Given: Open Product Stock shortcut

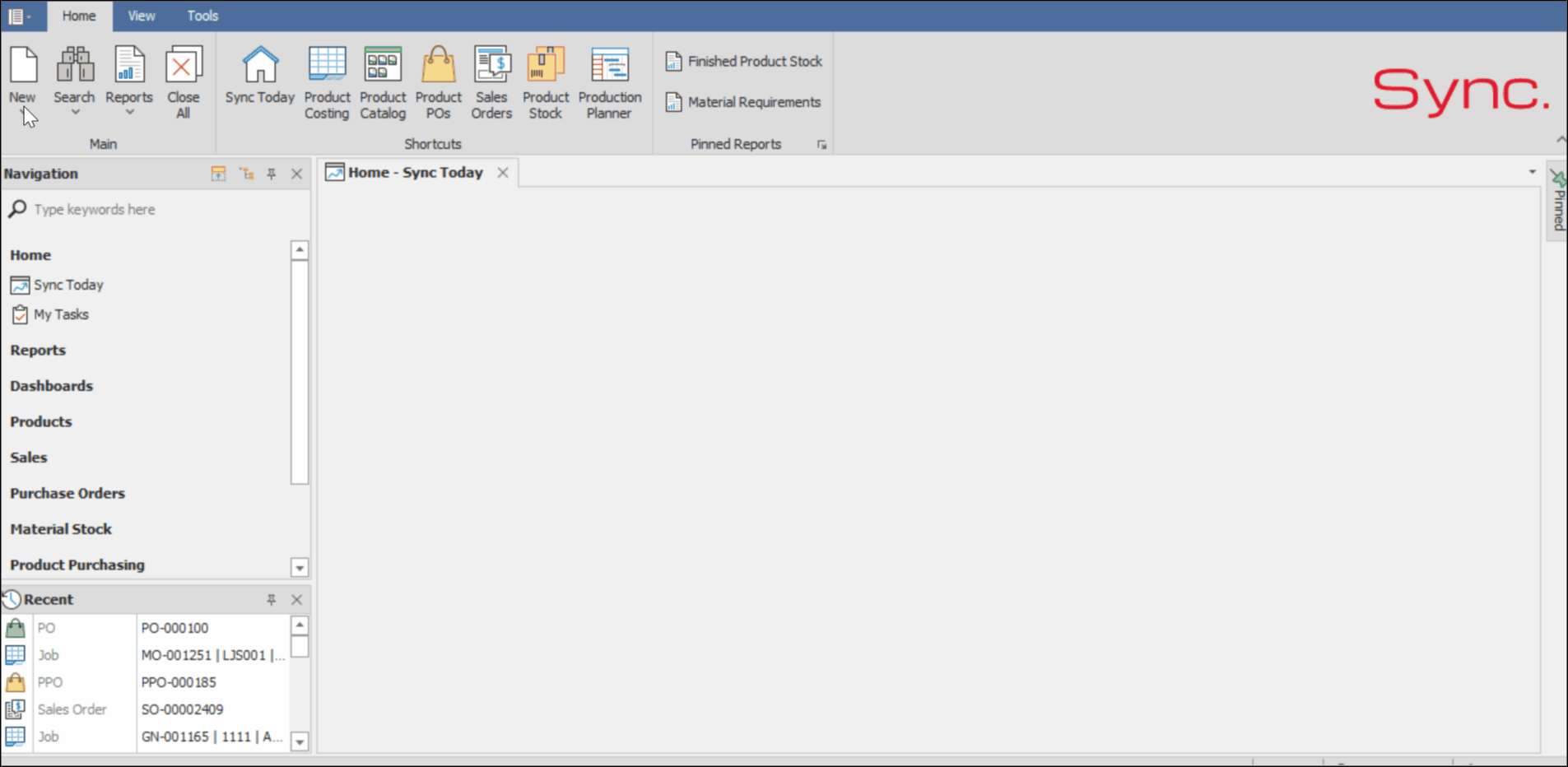Looking at the screenshot, I should (x=545, y=82).
